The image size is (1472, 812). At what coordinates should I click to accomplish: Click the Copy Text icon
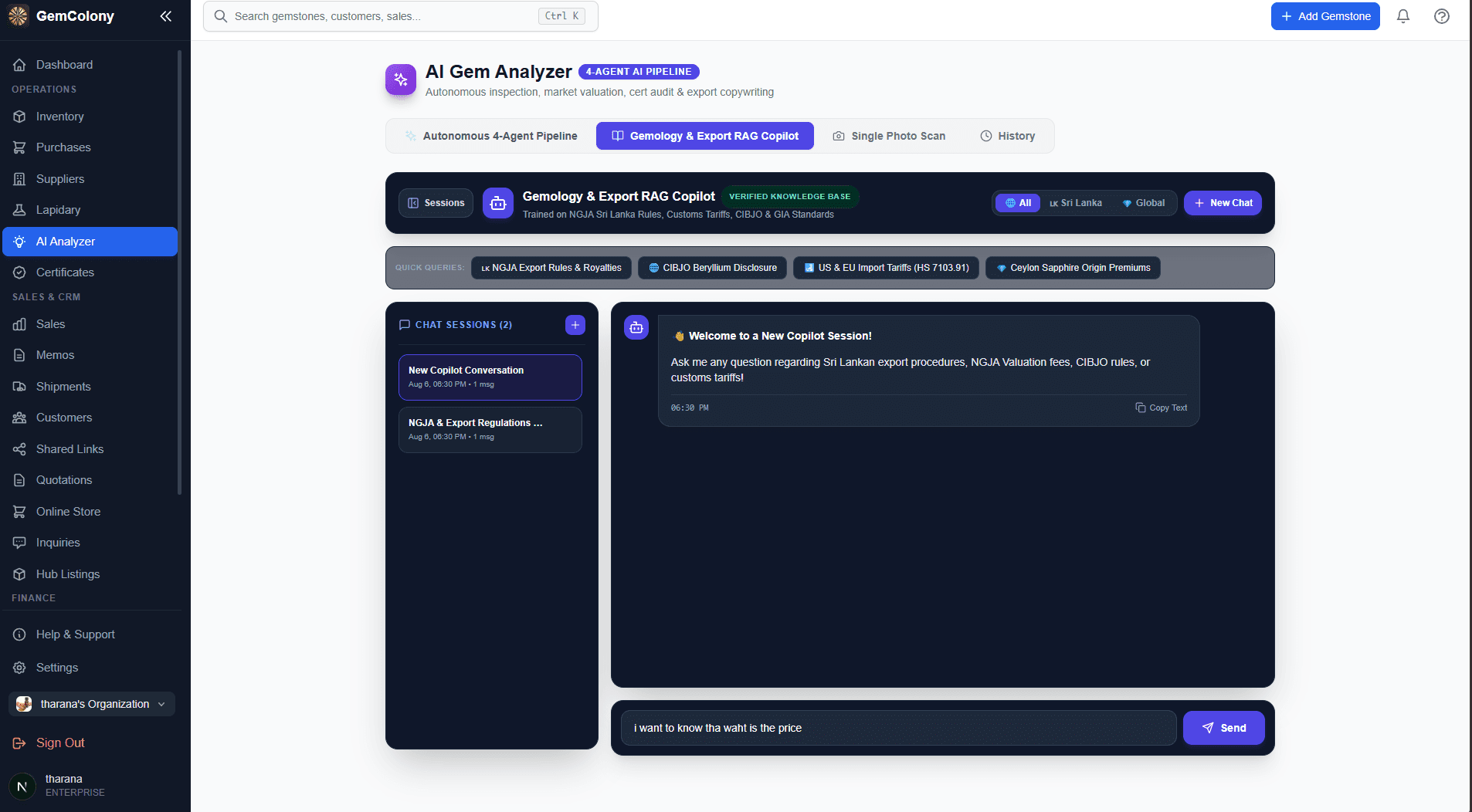pyautogui.click(x=1140, y=408)
